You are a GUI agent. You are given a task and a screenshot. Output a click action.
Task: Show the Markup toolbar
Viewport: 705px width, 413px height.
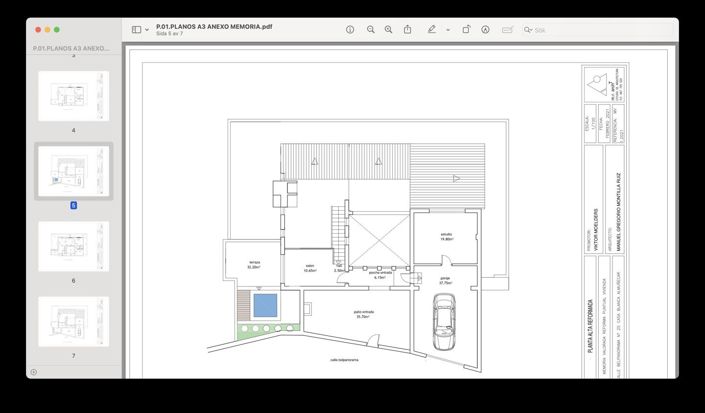click(485, 30)
